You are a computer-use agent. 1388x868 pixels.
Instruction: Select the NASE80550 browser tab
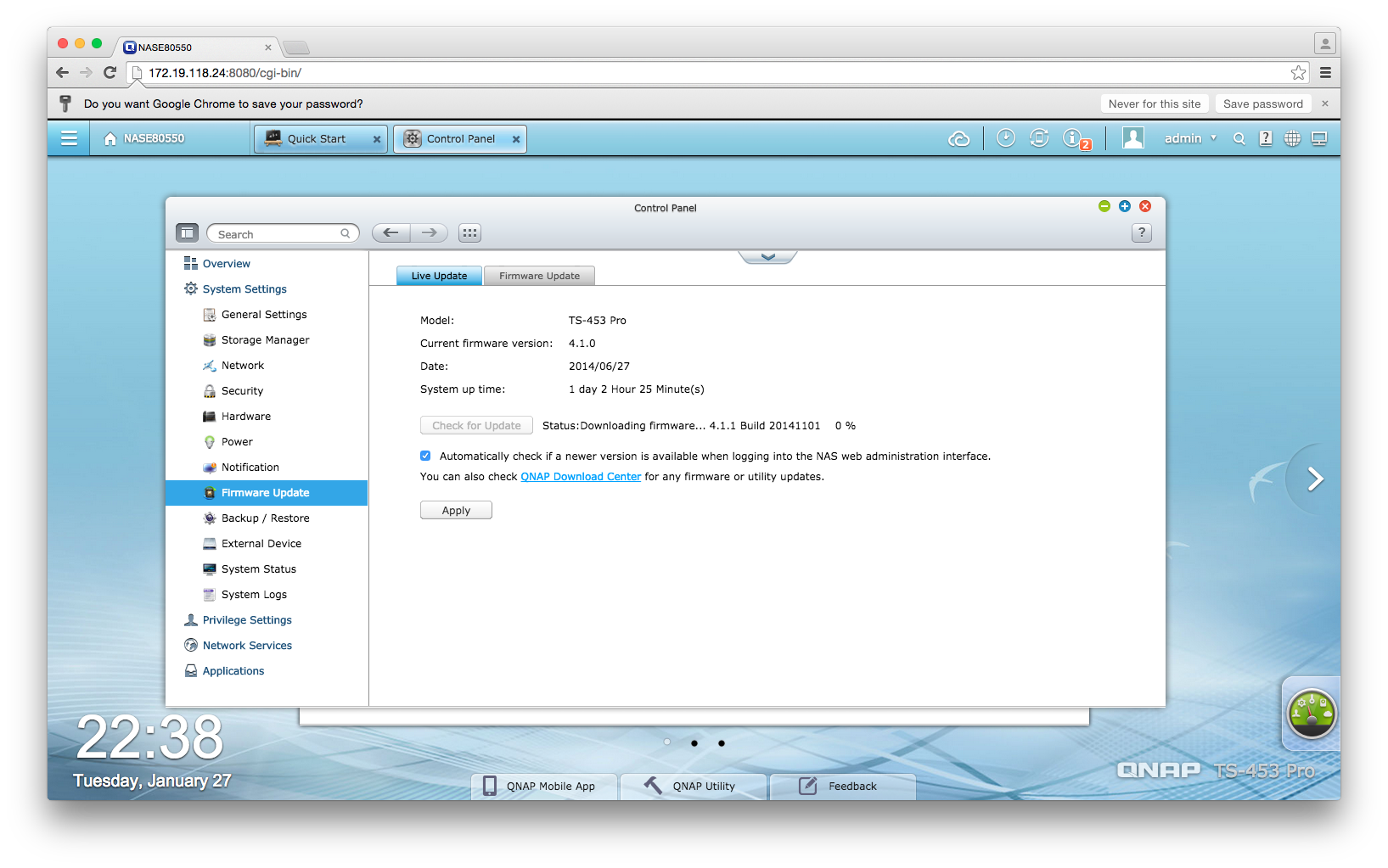click(x=199, y=48)
